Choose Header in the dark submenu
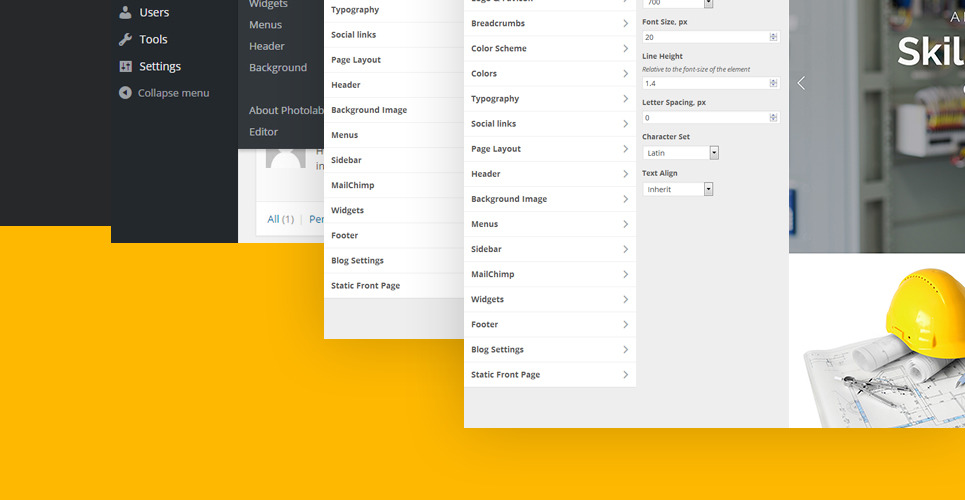This screenshot has height=500, width=965. 267,46
